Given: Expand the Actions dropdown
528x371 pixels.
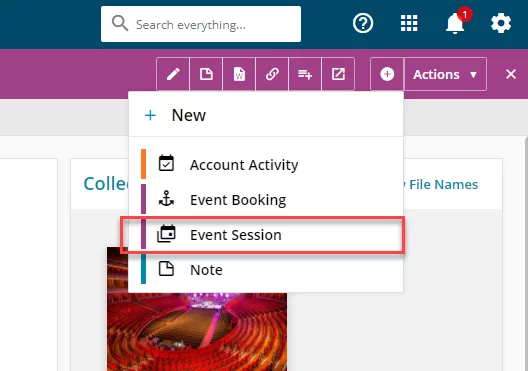Looking at the screenshot, I should coord(445,74).
